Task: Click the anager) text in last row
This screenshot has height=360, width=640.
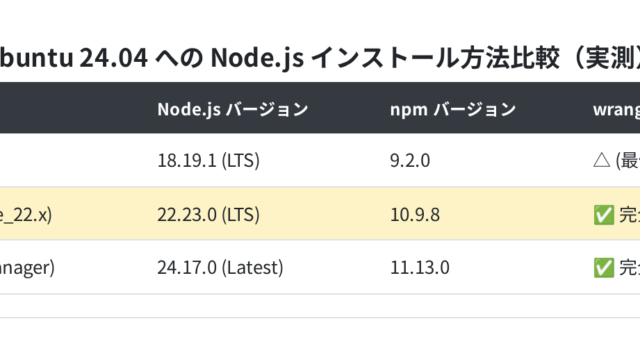Action: tap(27, 268)
